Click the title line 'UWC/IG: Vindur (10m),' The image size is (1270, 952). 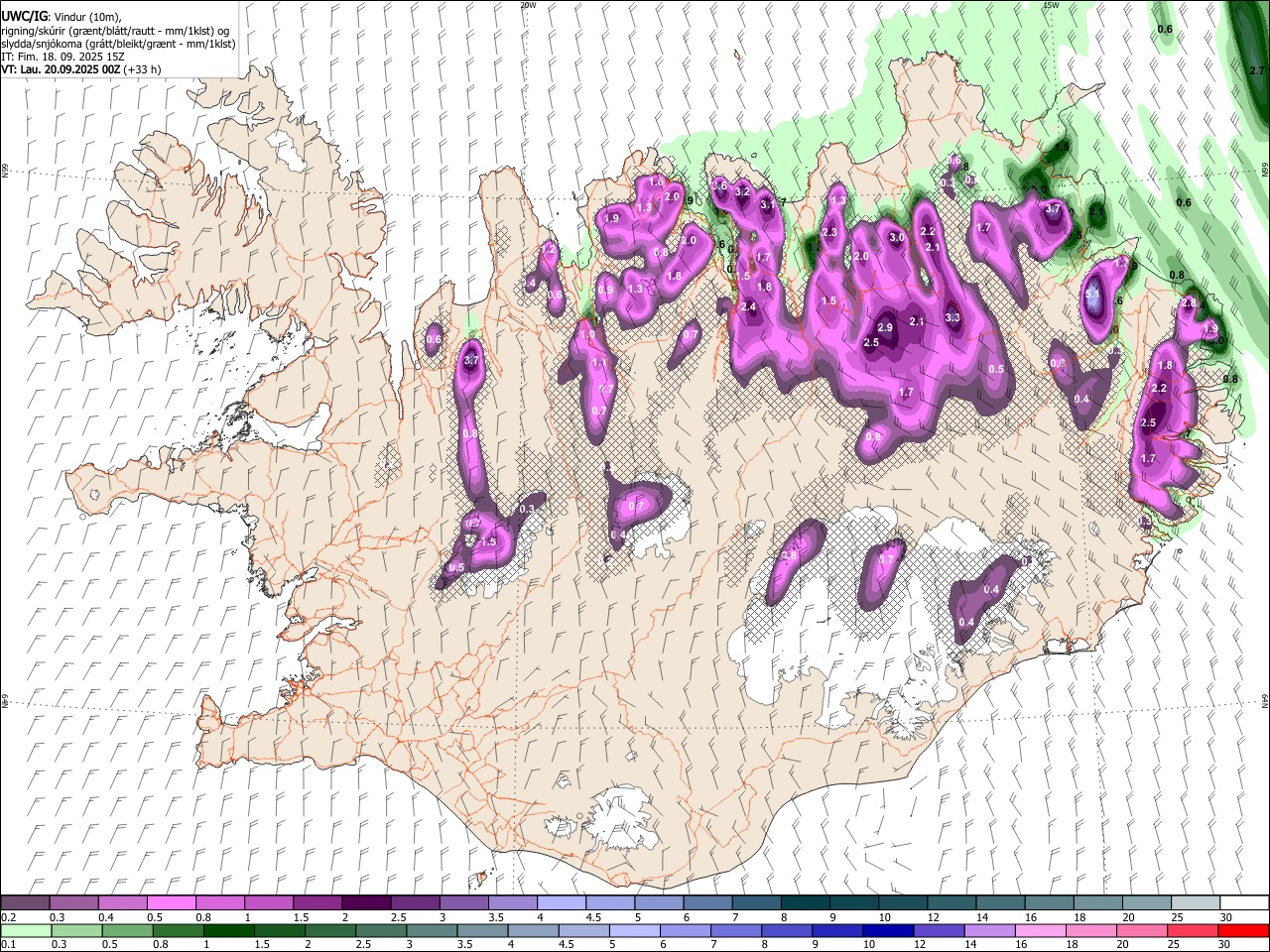click(x=62, y=16)
